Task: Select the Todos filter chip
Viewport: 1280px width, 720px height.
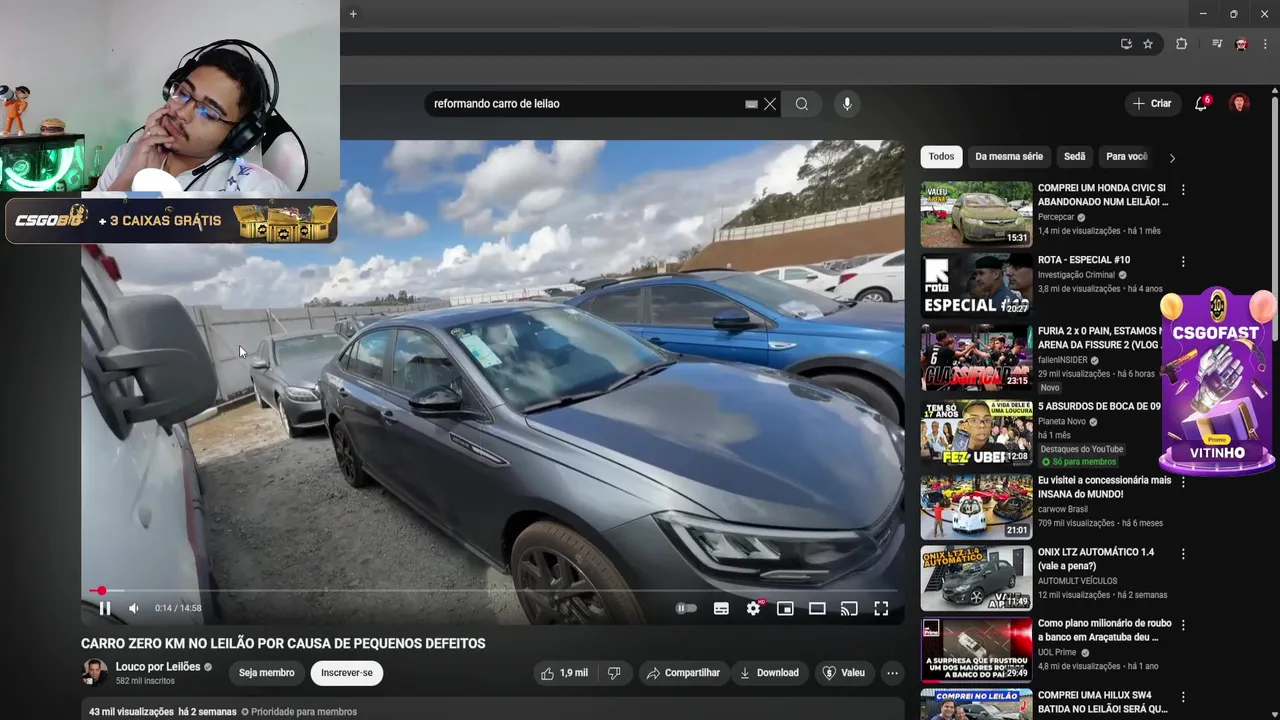Action: [941, 157]
